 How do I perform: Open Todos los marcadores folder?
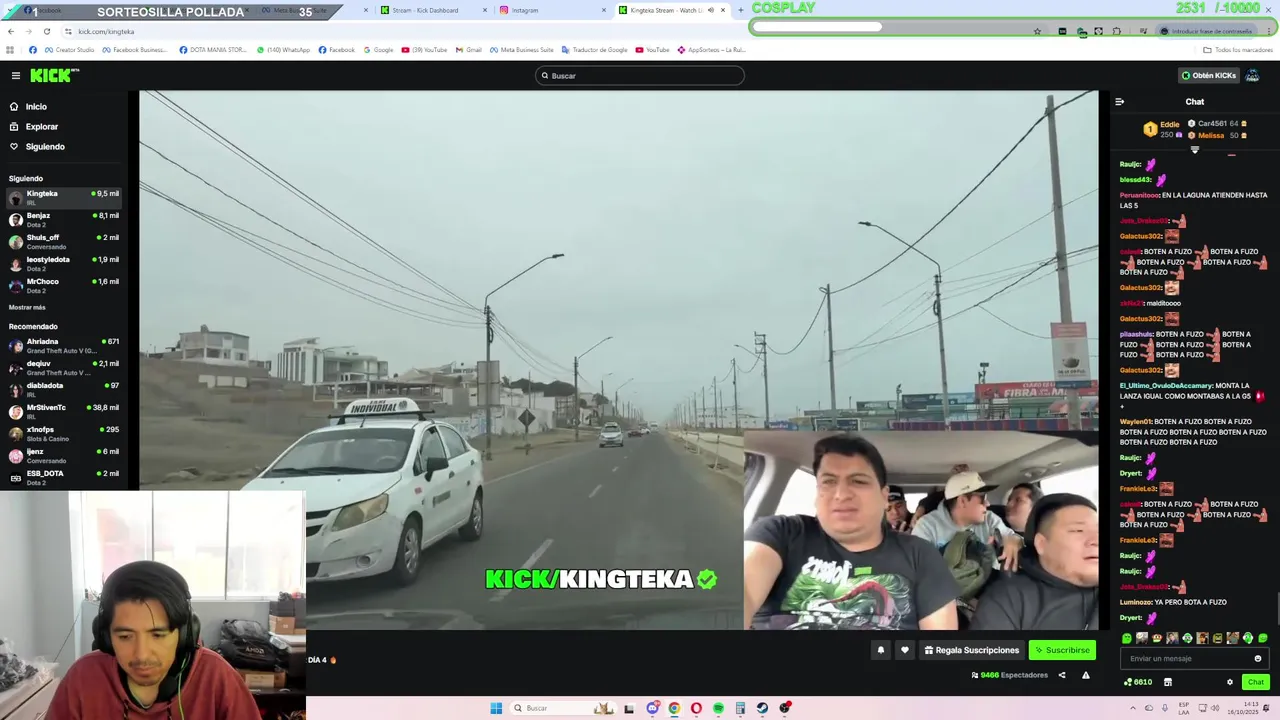coord(1237,50)
